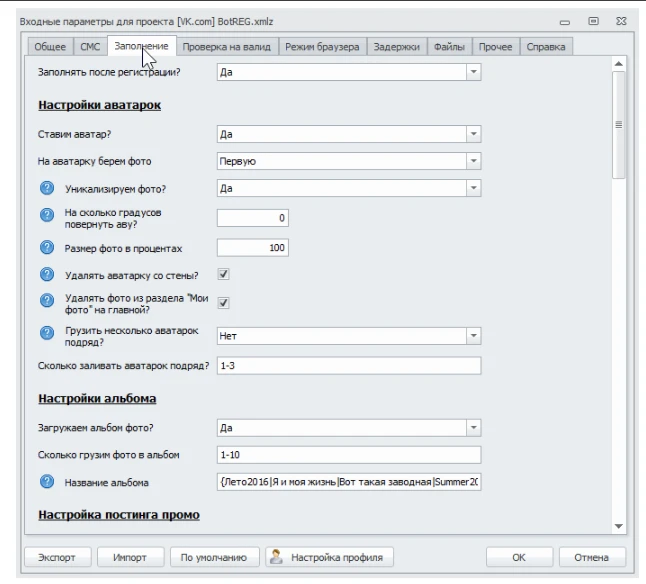Click help icon for rotation degrees setting
646x584 pixels.
click(x=47, y=215)
